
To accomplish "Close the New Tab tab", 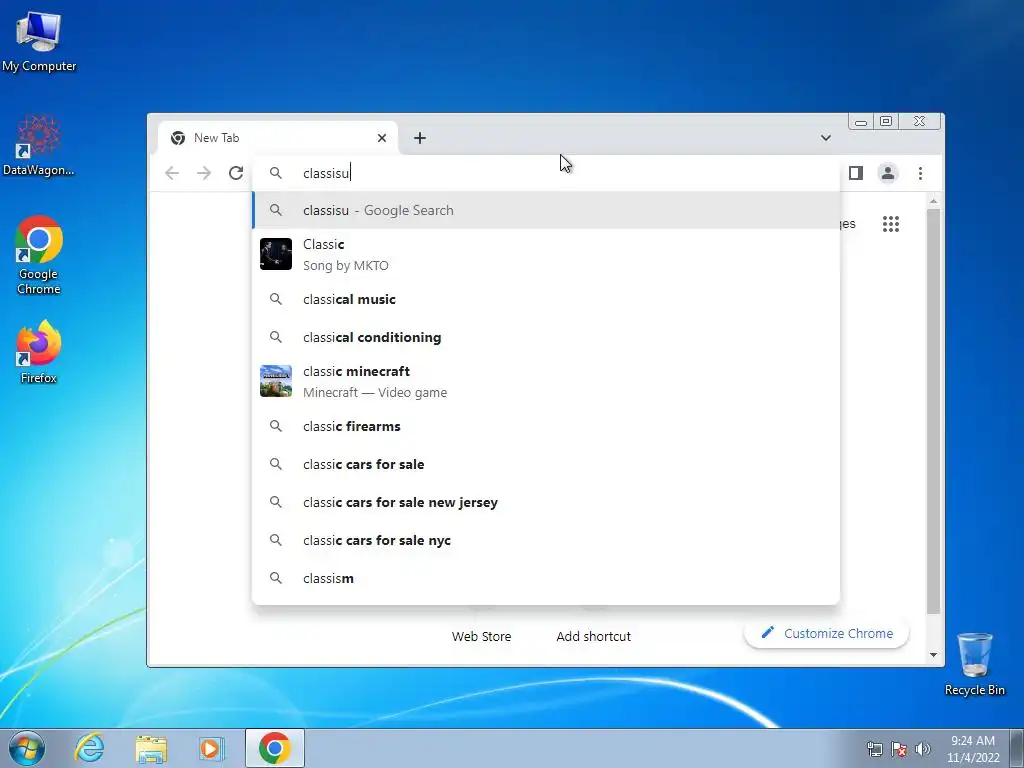I will tap(382, 138).
